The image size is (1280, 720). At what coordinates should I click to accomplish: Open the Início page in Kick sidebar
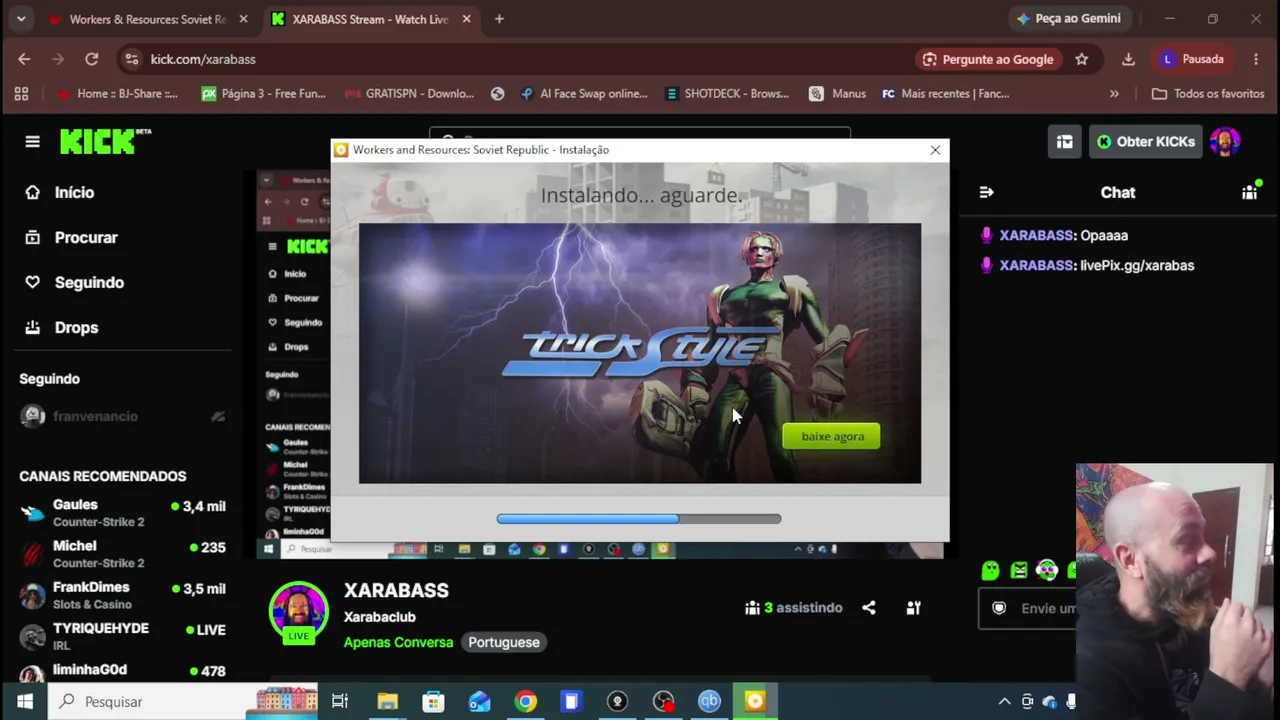[60, 192]
